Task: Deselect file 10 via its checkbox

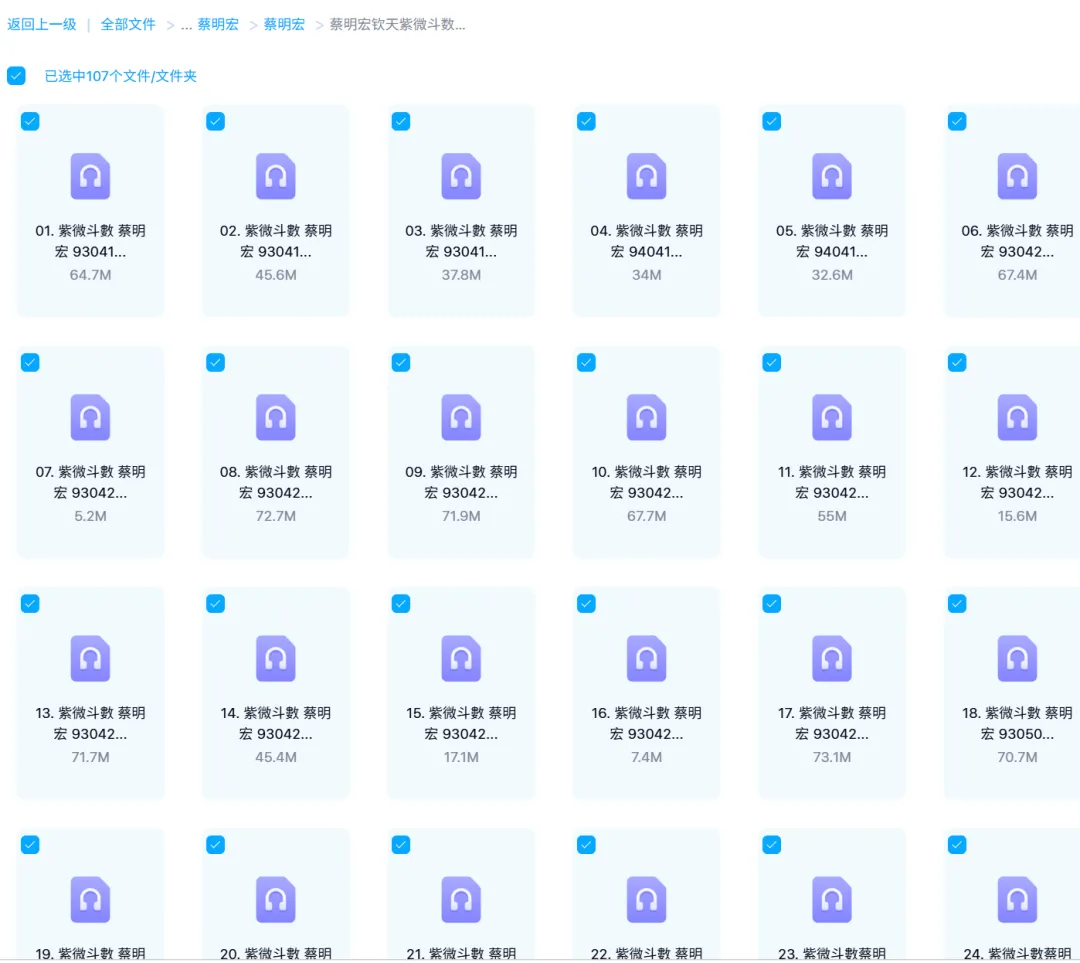Action: coord(586,362)
